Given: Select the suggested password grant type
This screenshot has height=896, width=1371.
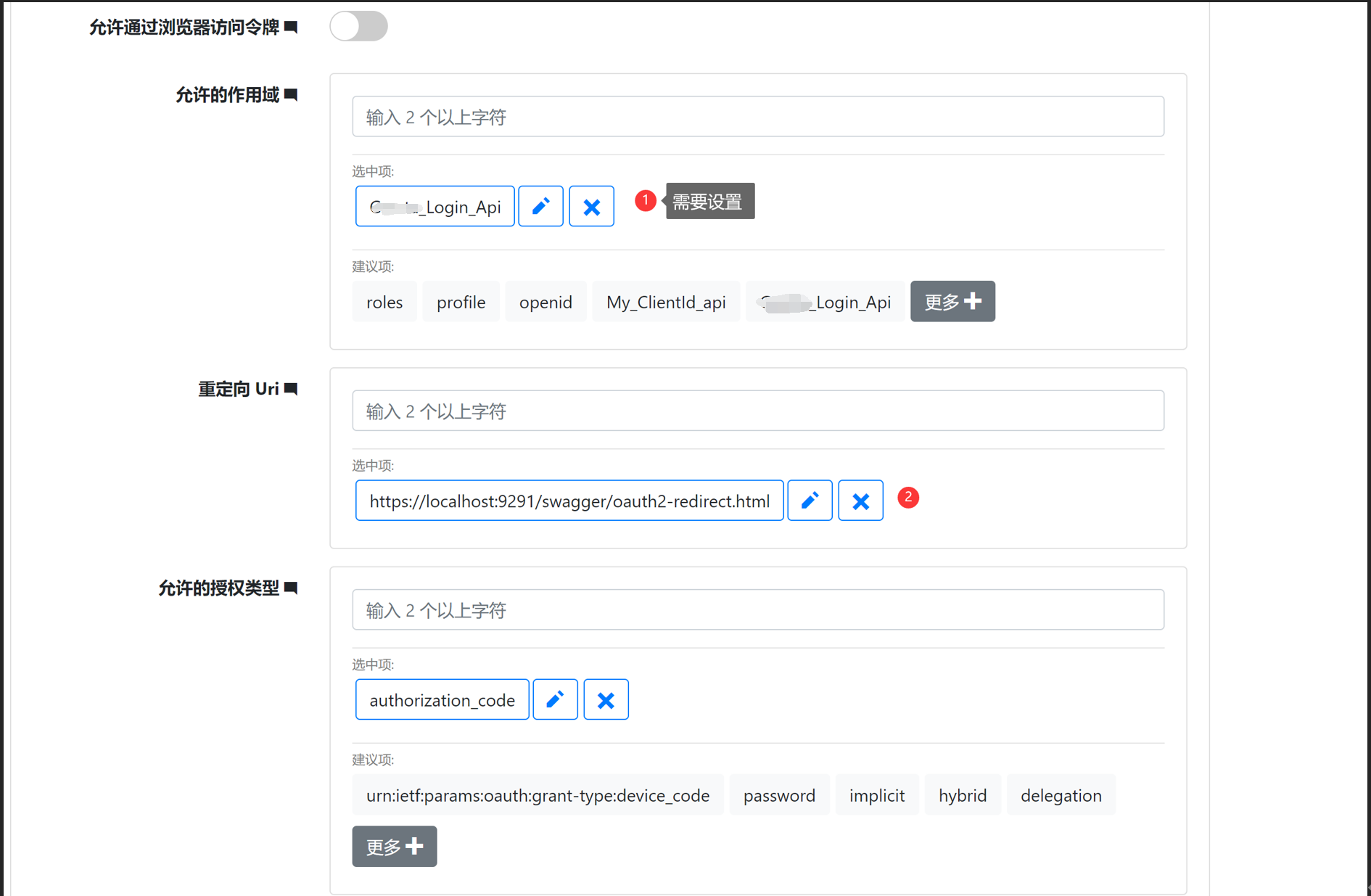Looking at the screenshot, I should 779,795.
